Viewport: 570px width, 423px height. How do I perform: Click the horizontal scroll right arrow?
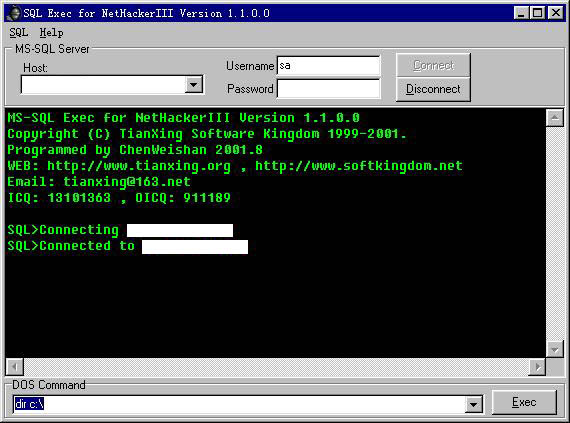(537, 367)
